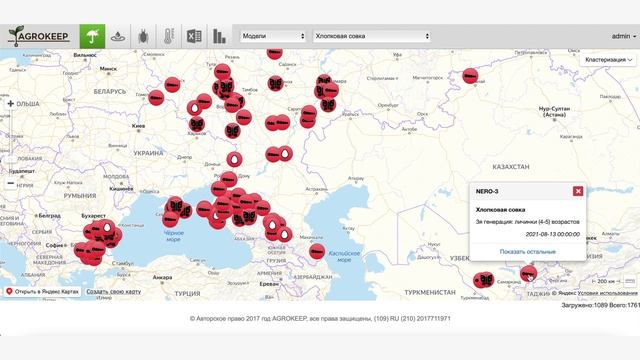This screenshot has height=360, width=640.
Task: Click the white-drop marker near Бухарест
Action: [x=107, y=227]
